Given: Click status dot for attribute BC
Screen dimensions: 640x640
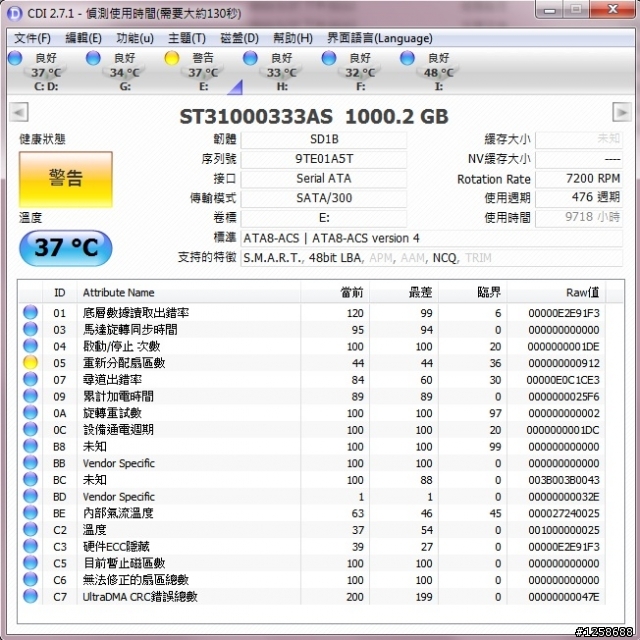Looking at the screenshot, I should tap(30, 479).
